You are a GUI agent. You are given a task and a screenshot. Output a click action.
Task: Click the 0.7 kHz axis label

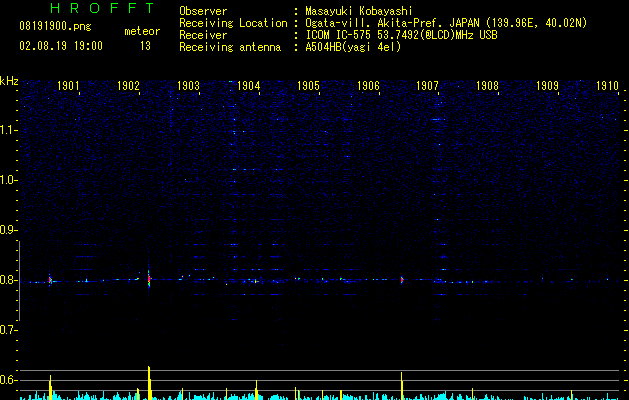8,330
